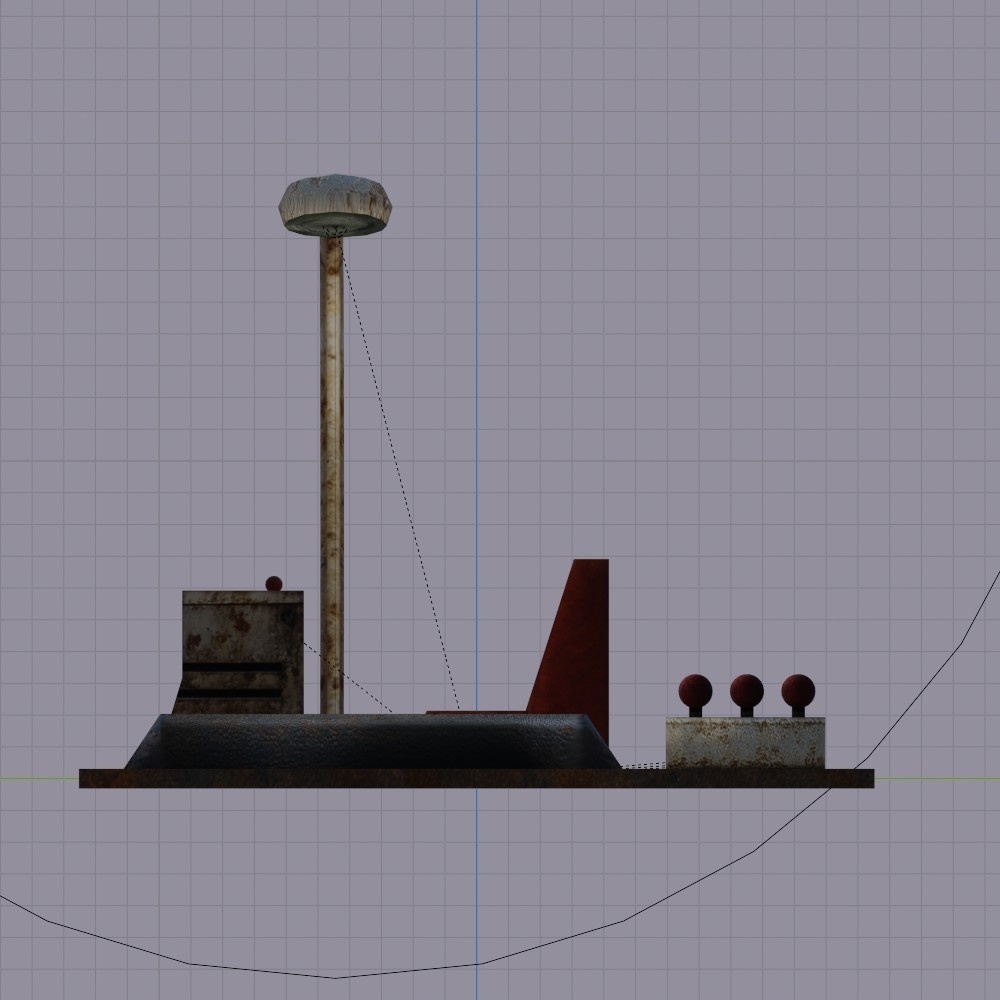This screenshot has width=1000, height=1000.
Task: Toggle selection of the white rusted box base
Action: click(x=745, y=740)
